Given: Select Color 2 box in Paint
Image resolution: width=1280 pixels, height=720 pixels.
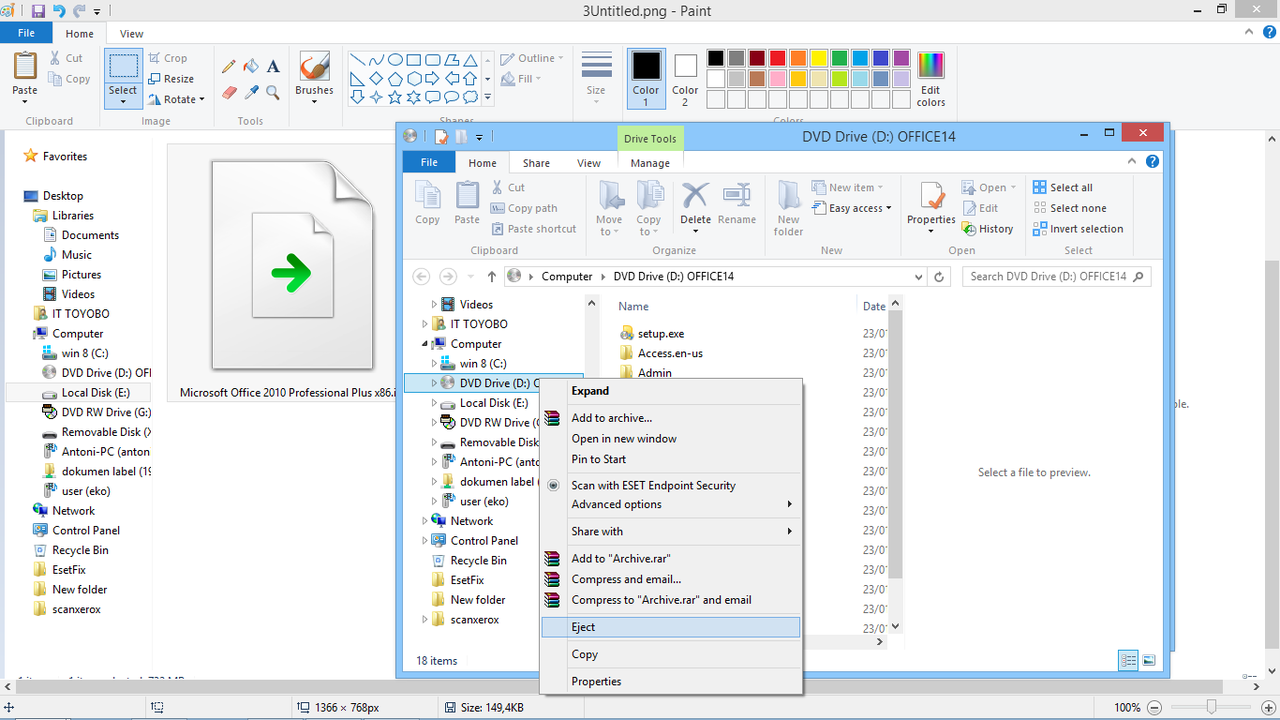Looking at the screenshot, I should coord(685,78).
